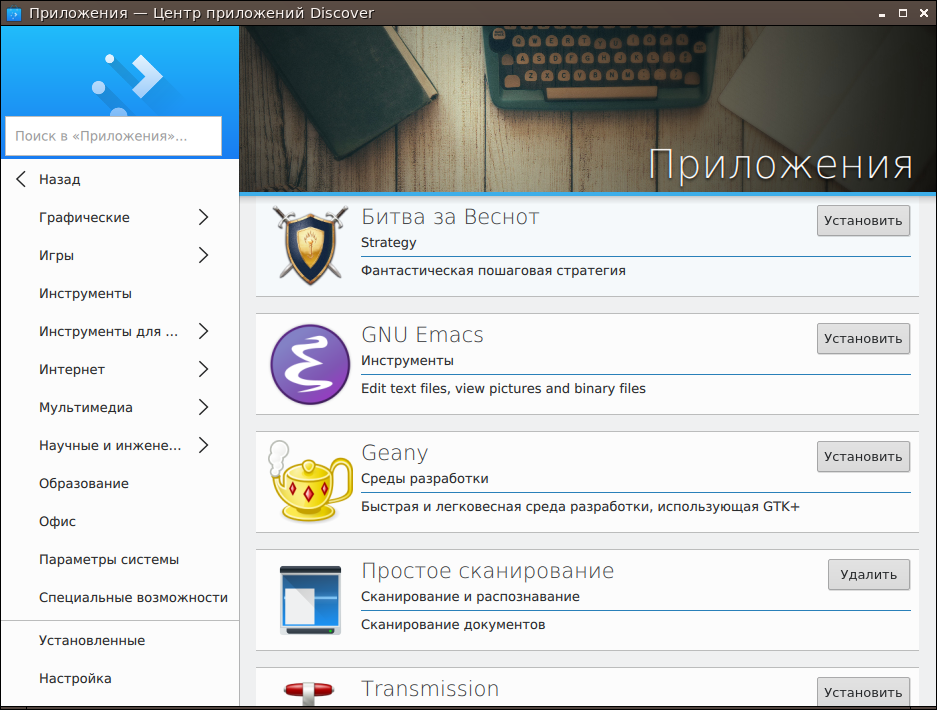Open the Установленные section
Image resolution: width=937 pixels, height=710 pixels.
(92, 641)
